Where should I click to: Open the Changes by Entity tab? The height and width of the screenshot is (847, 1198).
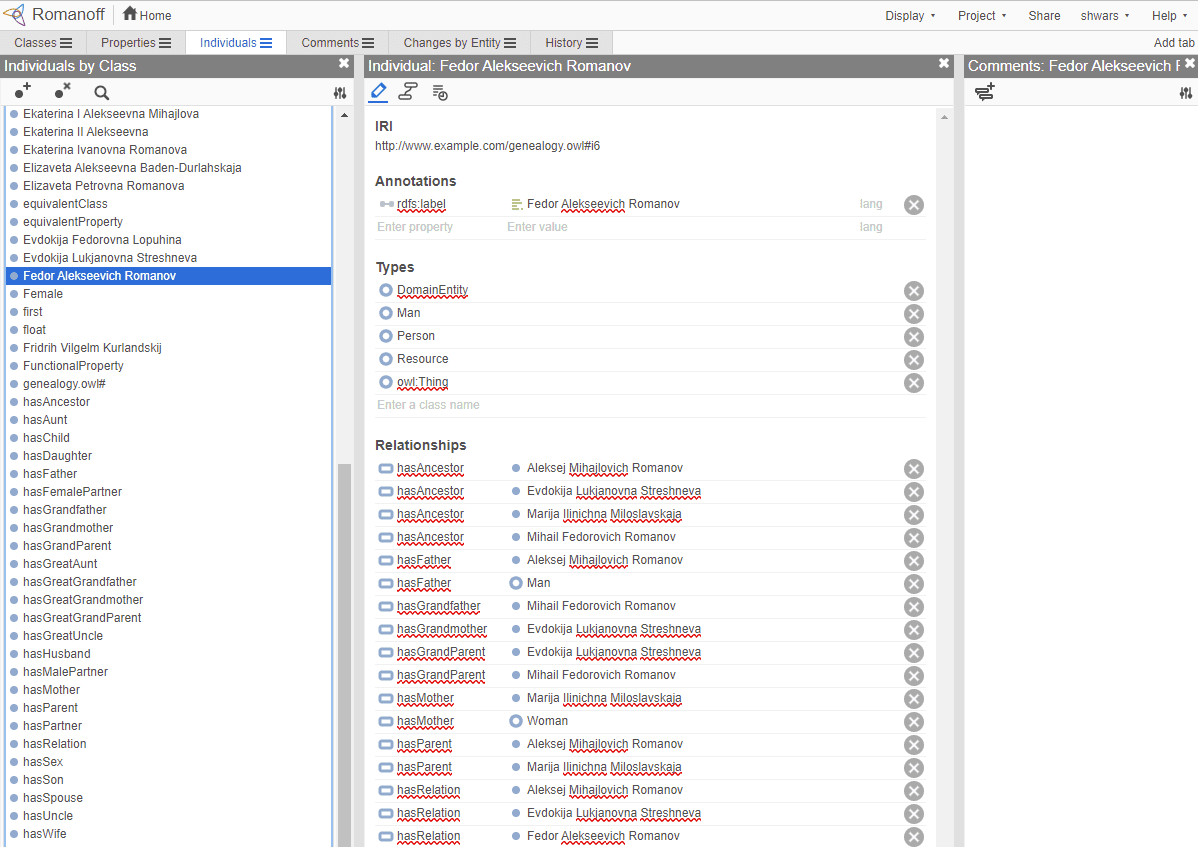tap(459, 43)
